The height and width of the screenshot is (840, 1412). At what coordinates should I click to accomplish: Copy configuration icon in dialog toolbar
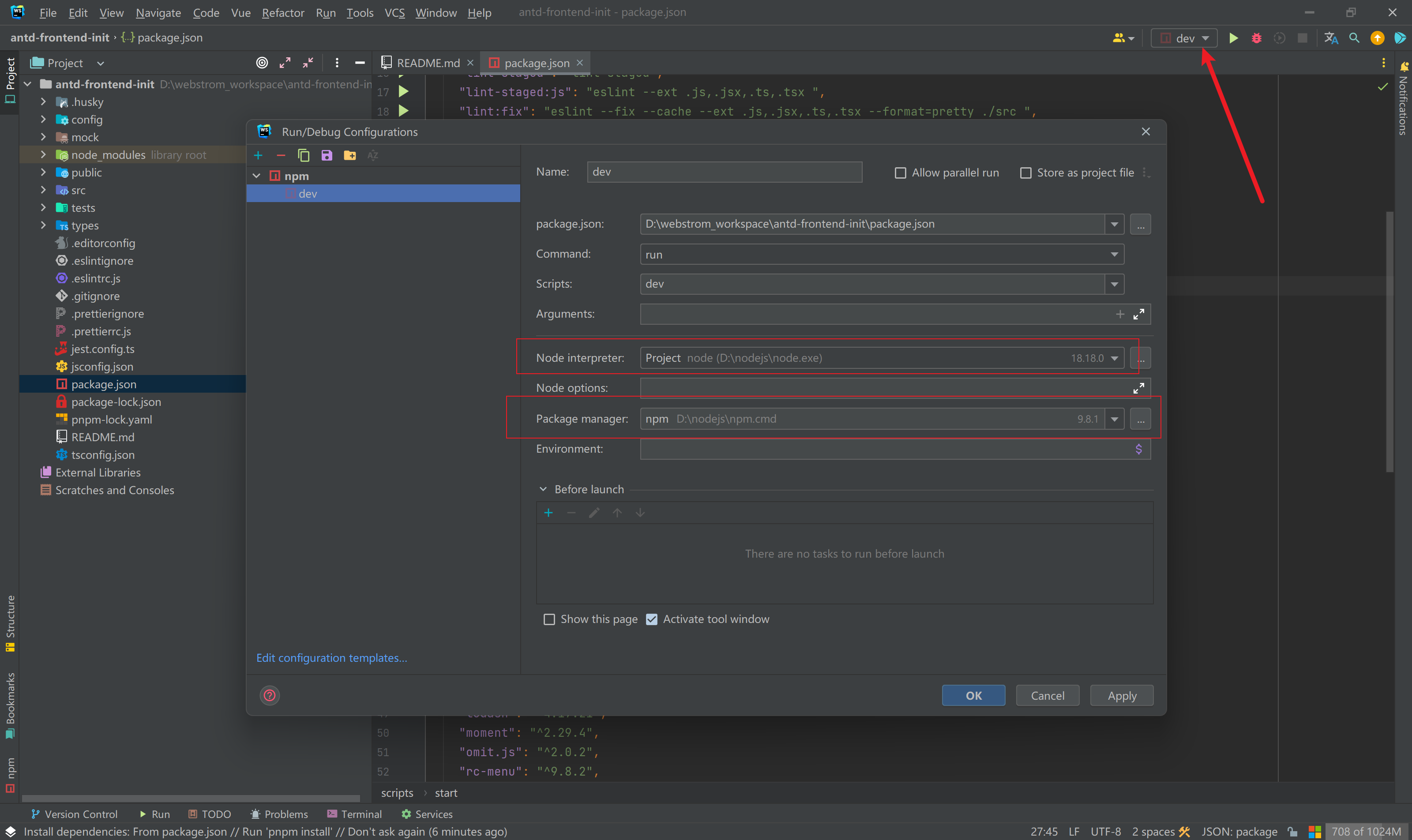pyautogui.click(x=304, y=155)
